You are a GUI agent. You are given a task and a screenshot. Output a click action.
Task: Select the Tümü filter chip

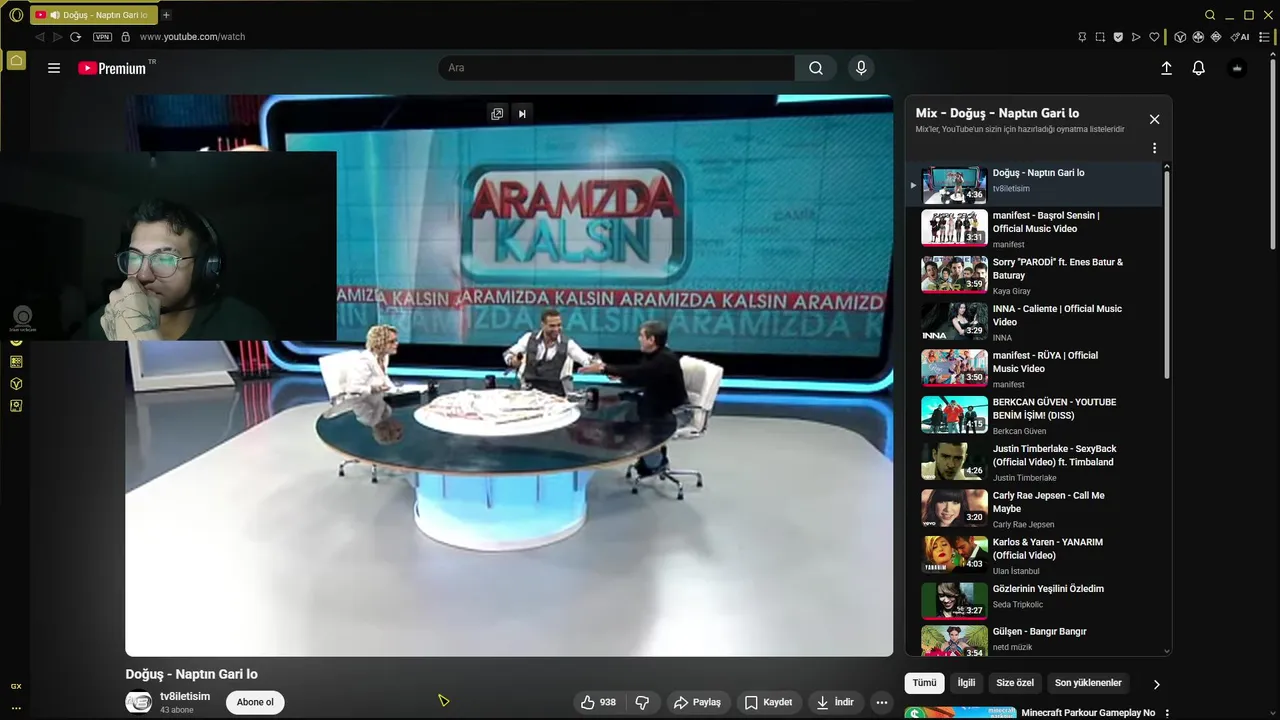[924, 683]
